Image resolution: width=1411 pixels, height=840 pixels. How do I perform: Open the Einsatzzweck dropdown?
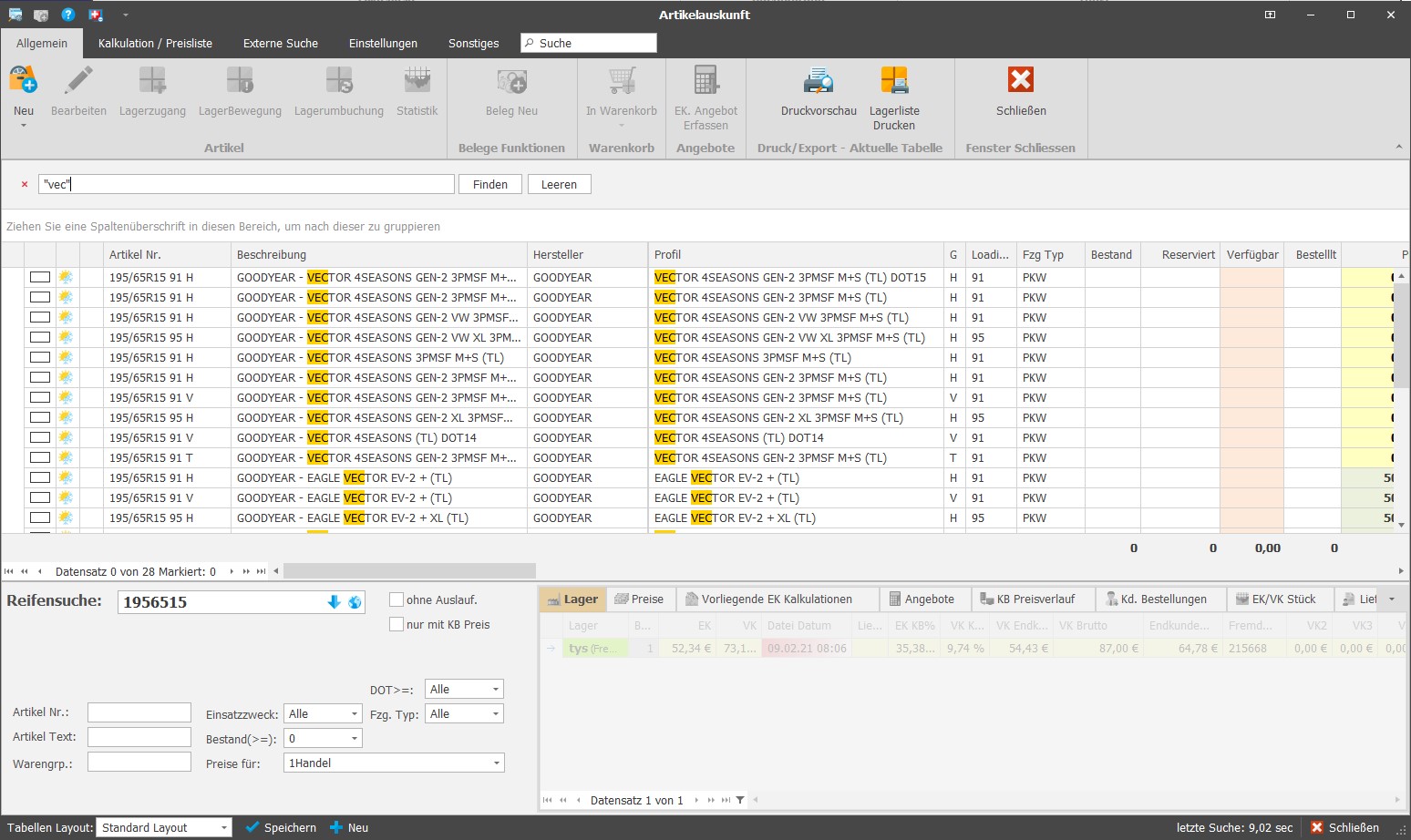355,713
